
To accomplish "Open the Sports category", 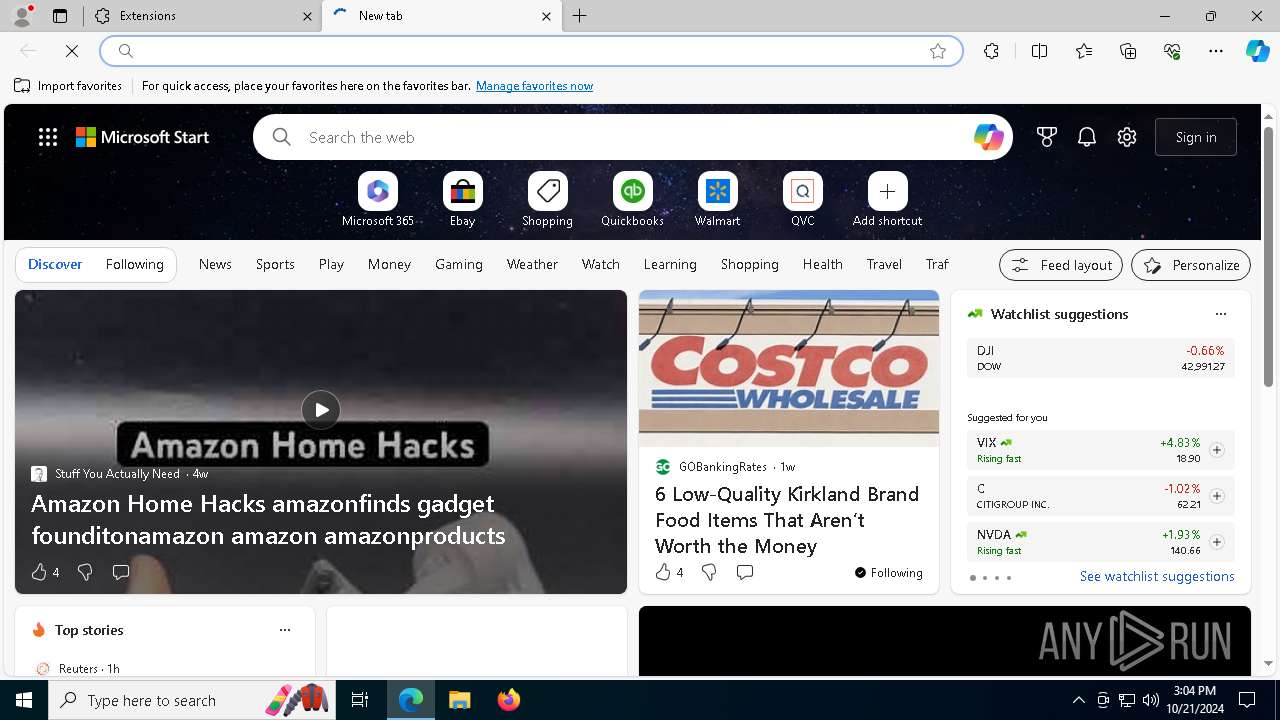I will point(275,265).
